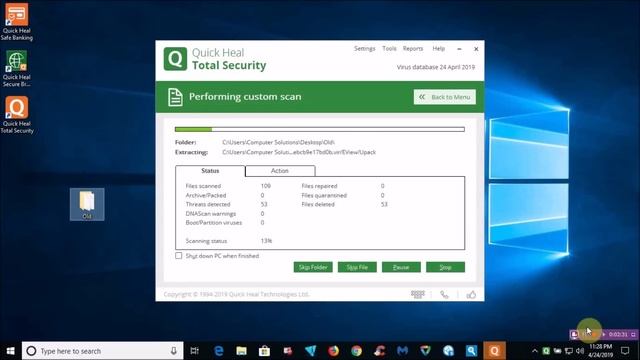This screenshot has height=360, width=640.
Task: Click the Files repaired label
Action: [319, 186]
